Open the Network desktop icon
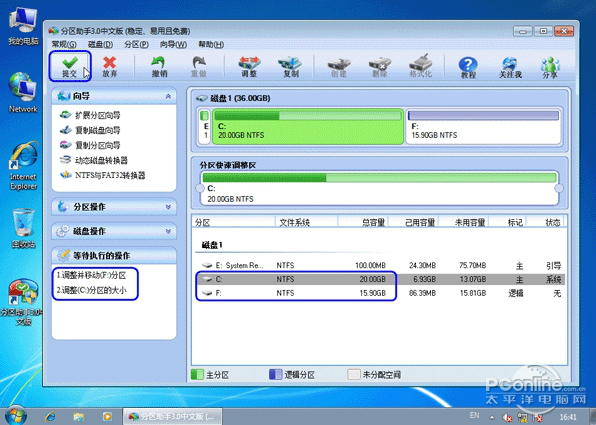 coord(23,92)
